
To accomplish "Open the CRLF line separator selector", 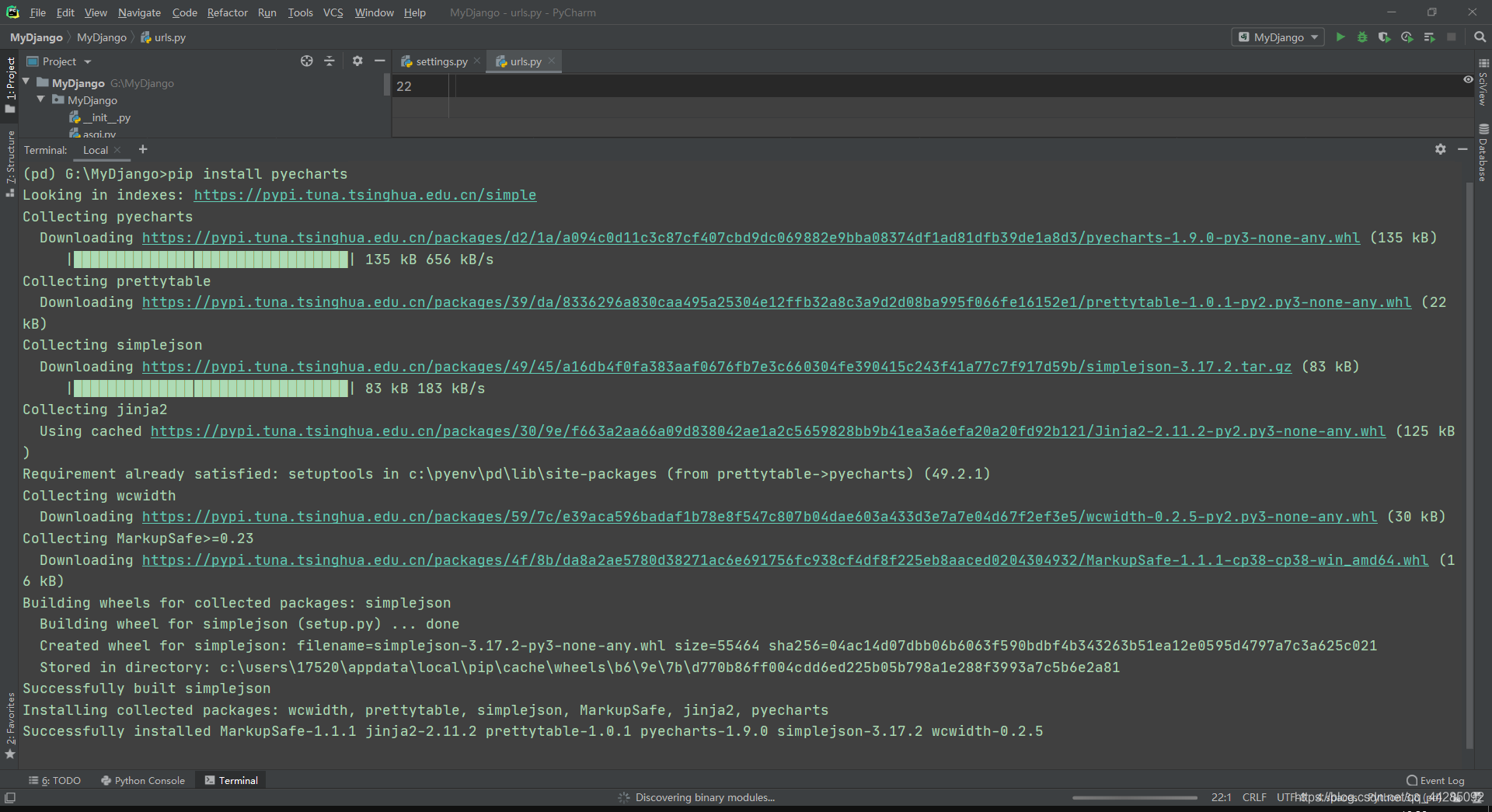I will tap(1254, 797).
